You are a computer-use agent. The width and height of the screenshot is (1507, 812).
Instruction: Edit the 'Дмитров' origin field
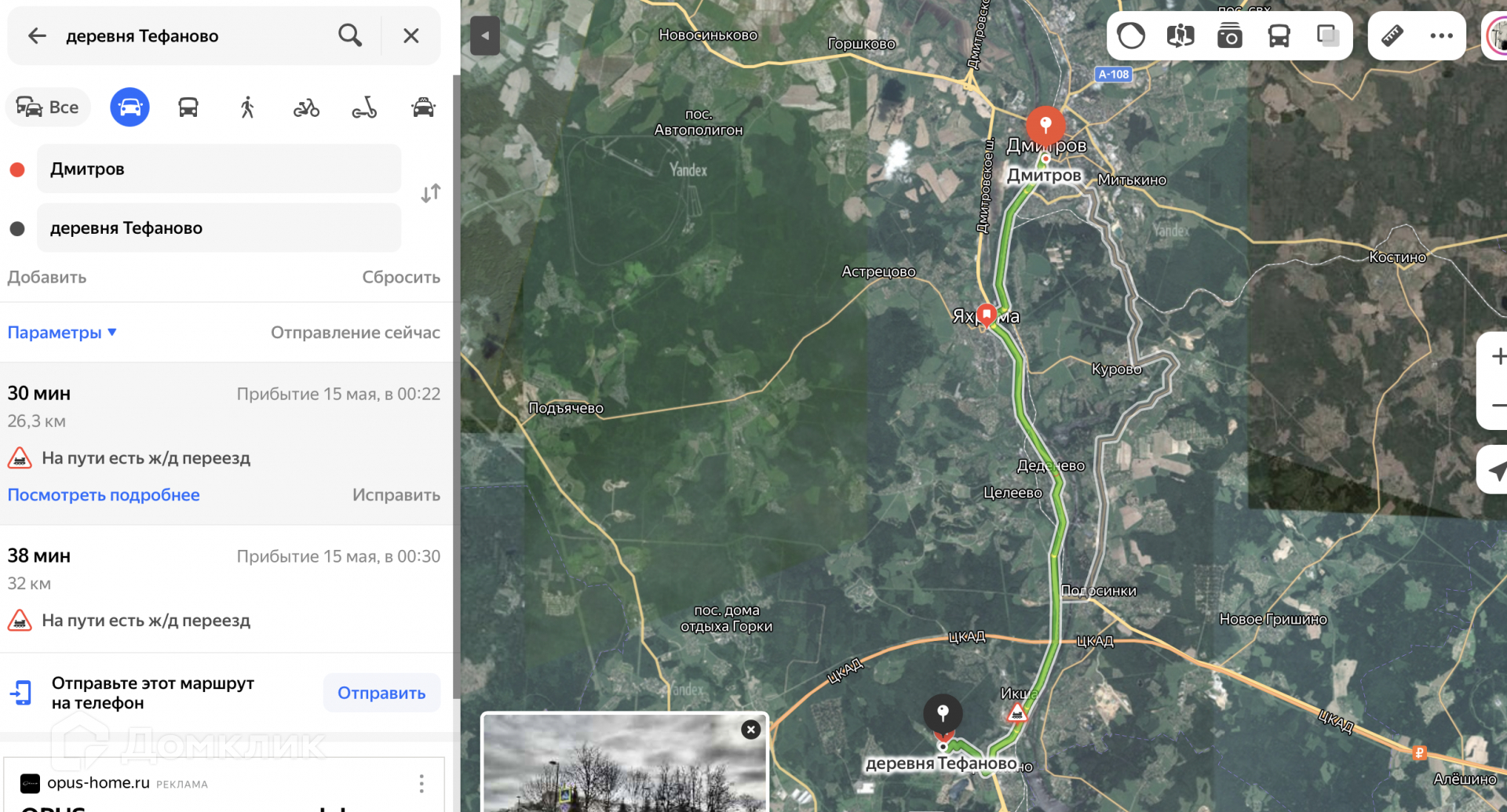click(x=219, y=169)
